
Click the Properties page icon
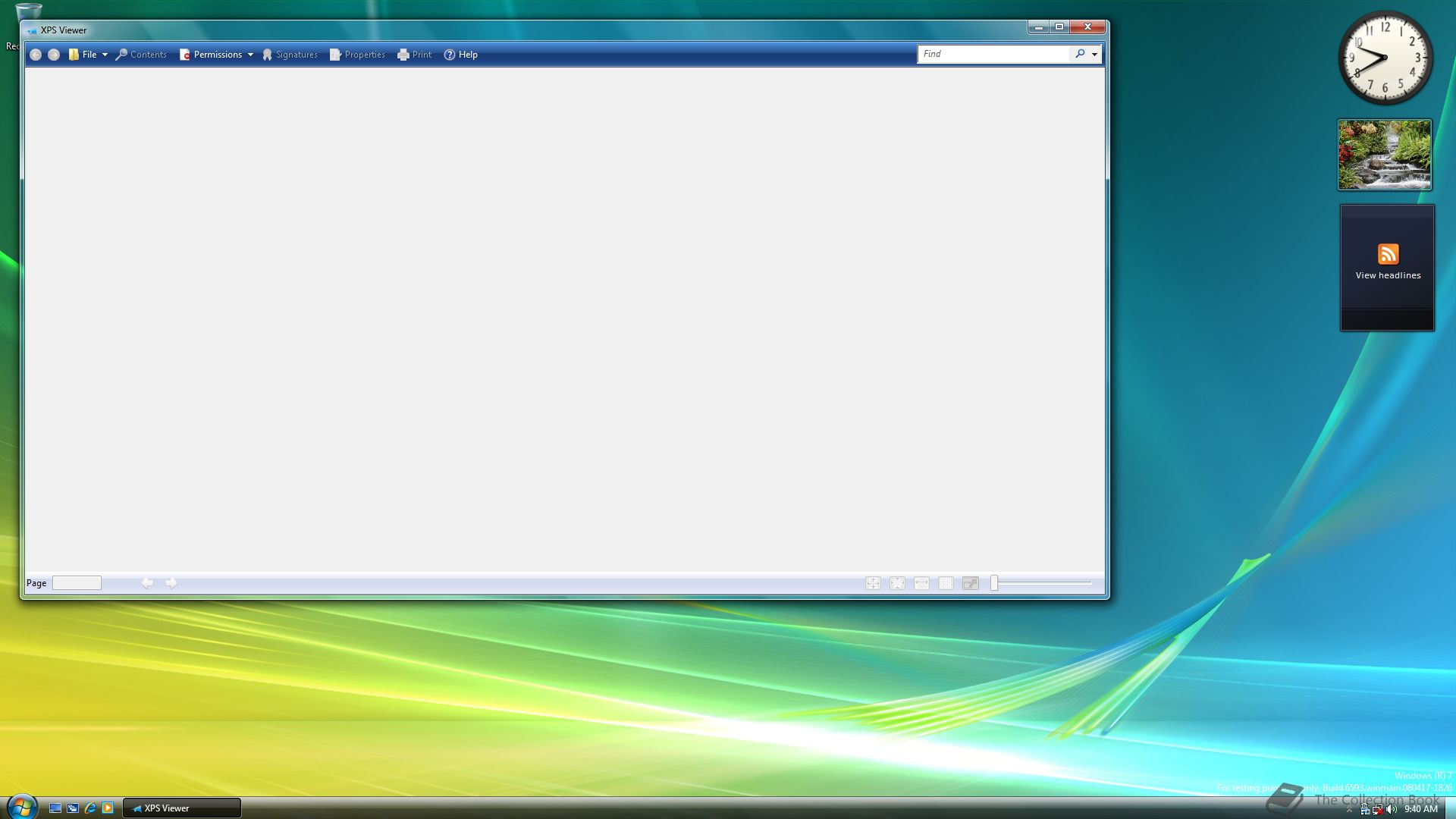point(335,55)
